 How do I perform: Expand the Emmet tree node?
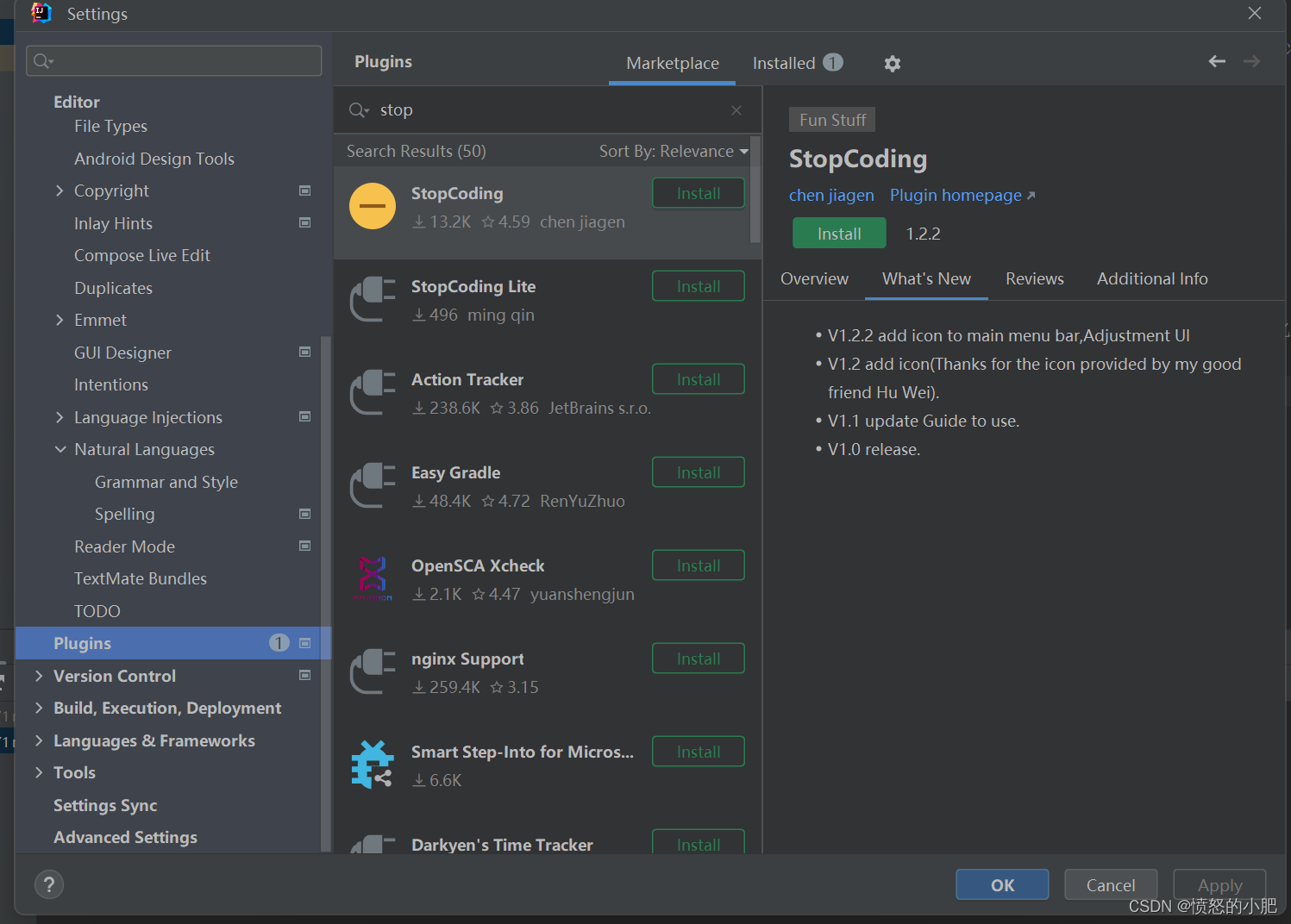click(x=60, y=320)
